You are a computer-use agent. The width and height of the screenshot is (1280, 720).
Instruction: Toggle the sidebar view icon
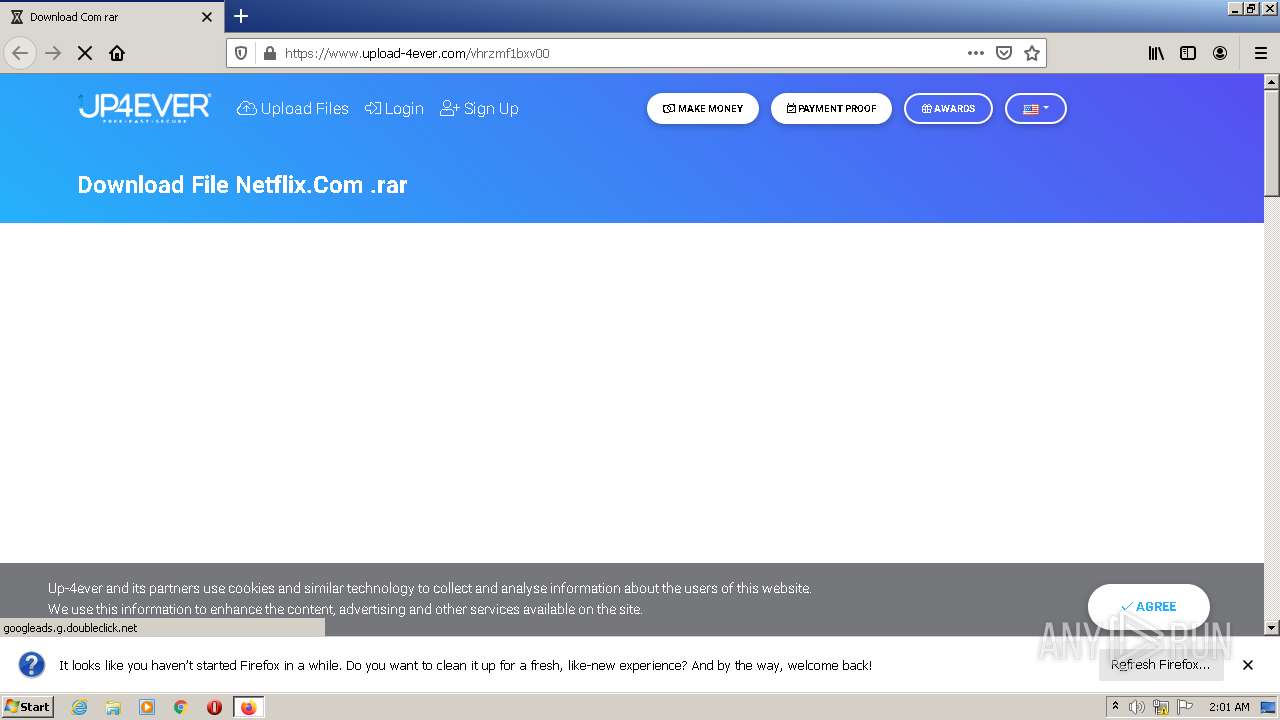point(1188,53)
